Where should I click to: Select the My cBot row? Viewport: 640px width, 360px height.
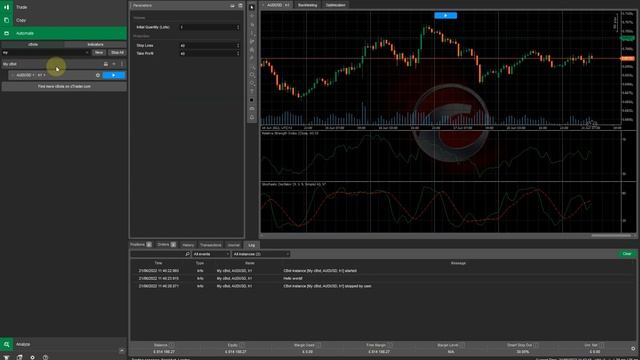[x=63, y=64]
